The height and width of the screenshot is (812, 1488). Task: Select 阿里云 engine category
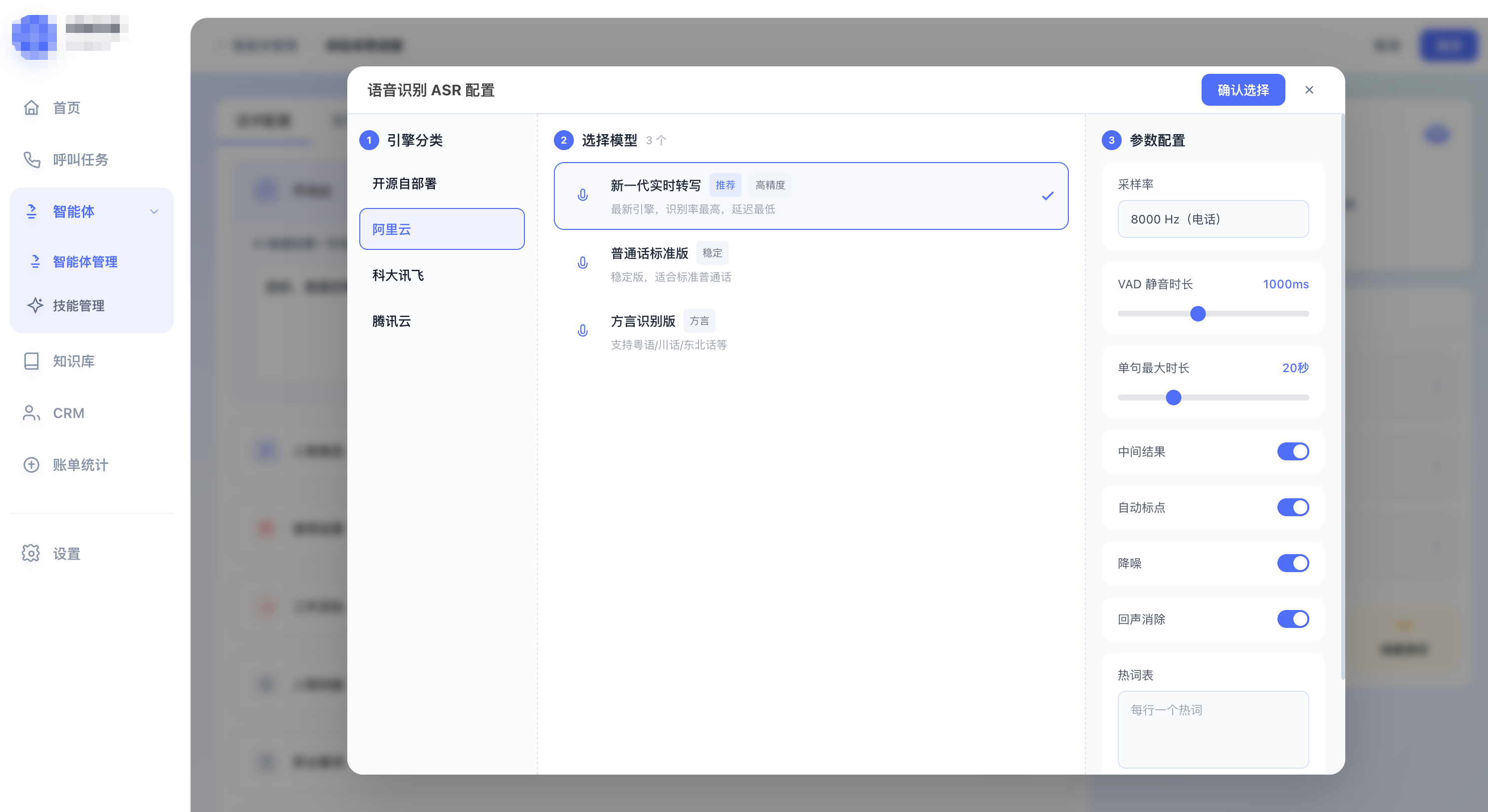pos(442,229)
